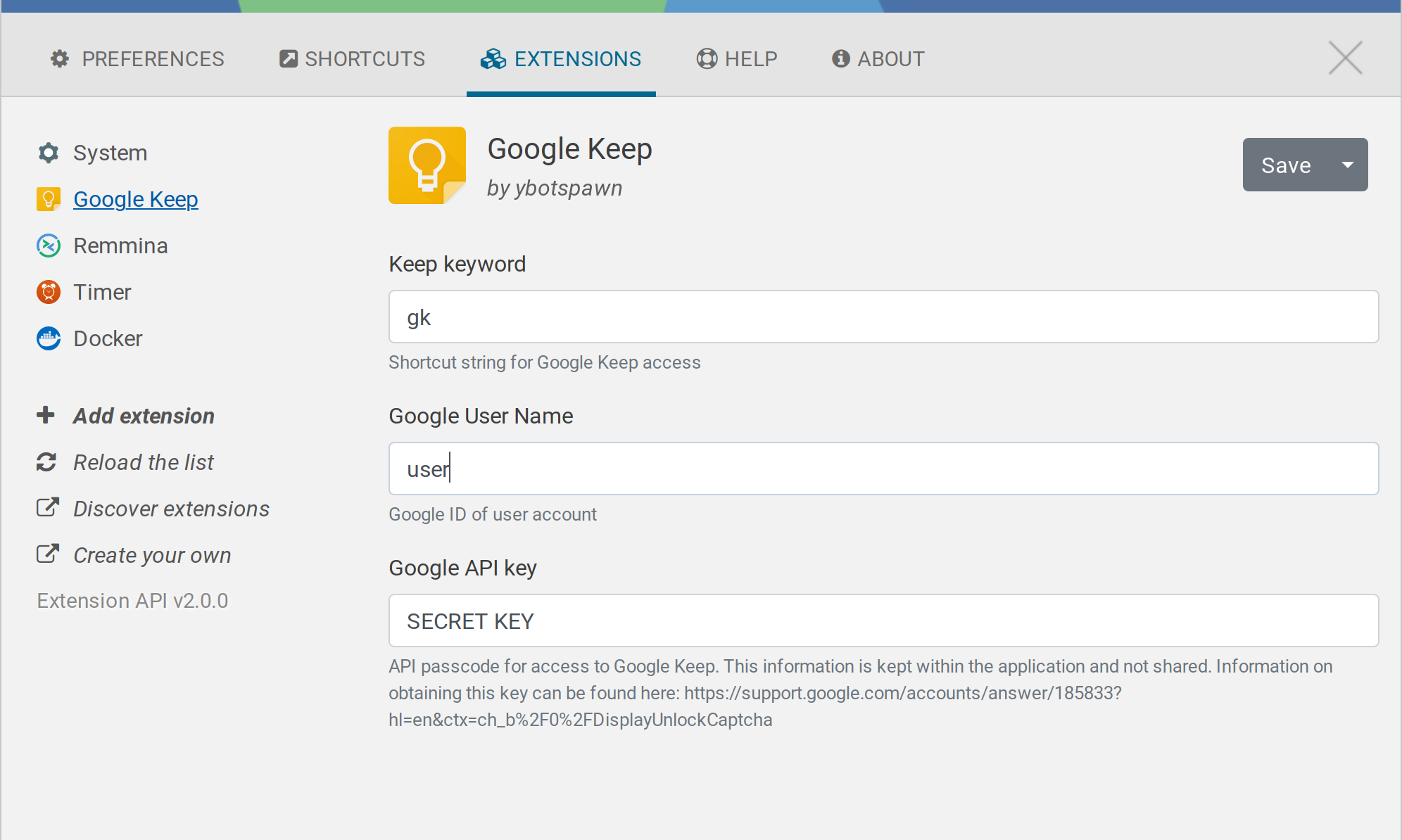Select the Google Keep sidebar link

click(x=136, y=199)
